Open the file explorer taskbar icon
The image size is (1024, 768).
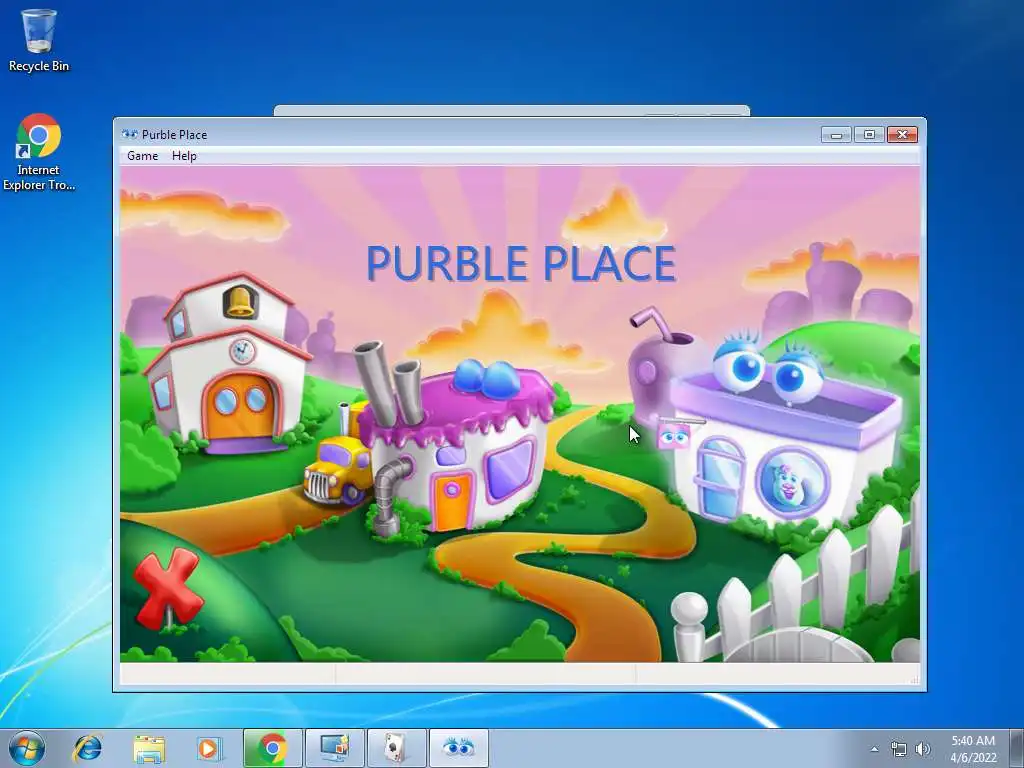click(x=149, y=748)
